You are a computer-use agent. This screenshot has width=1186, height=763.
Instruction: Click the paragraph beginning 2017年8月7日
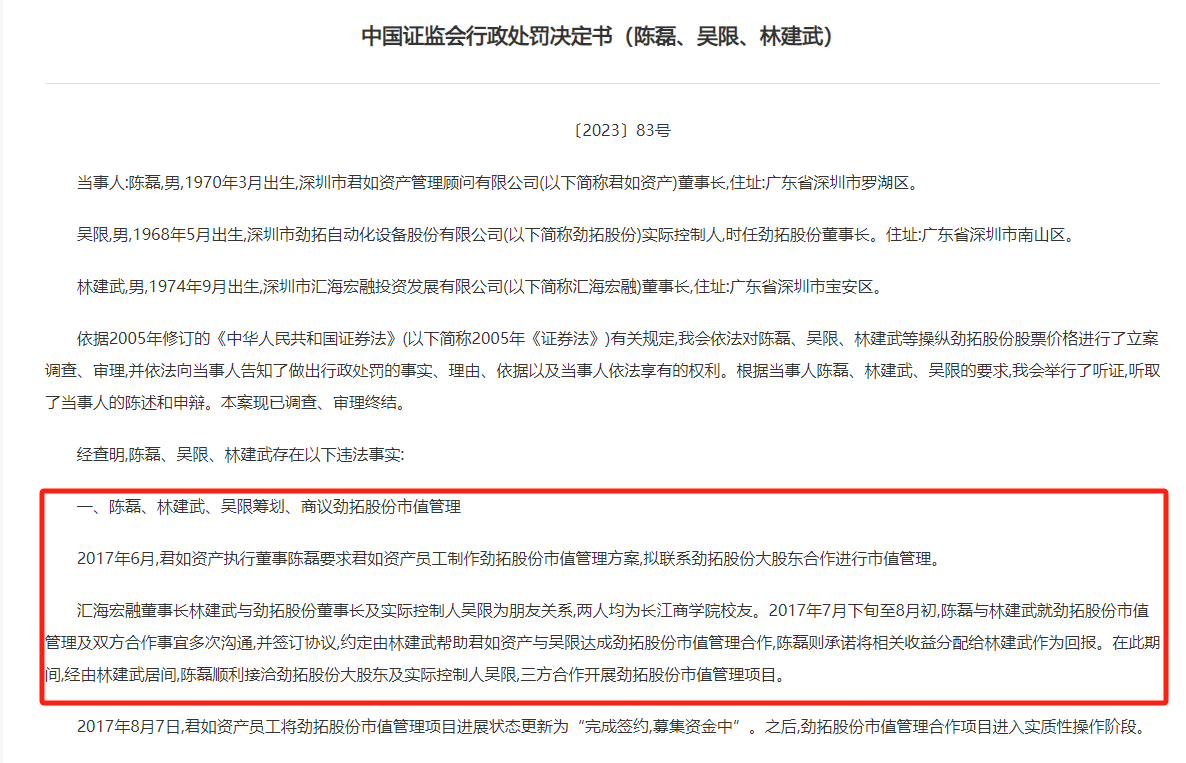[613, 727]
